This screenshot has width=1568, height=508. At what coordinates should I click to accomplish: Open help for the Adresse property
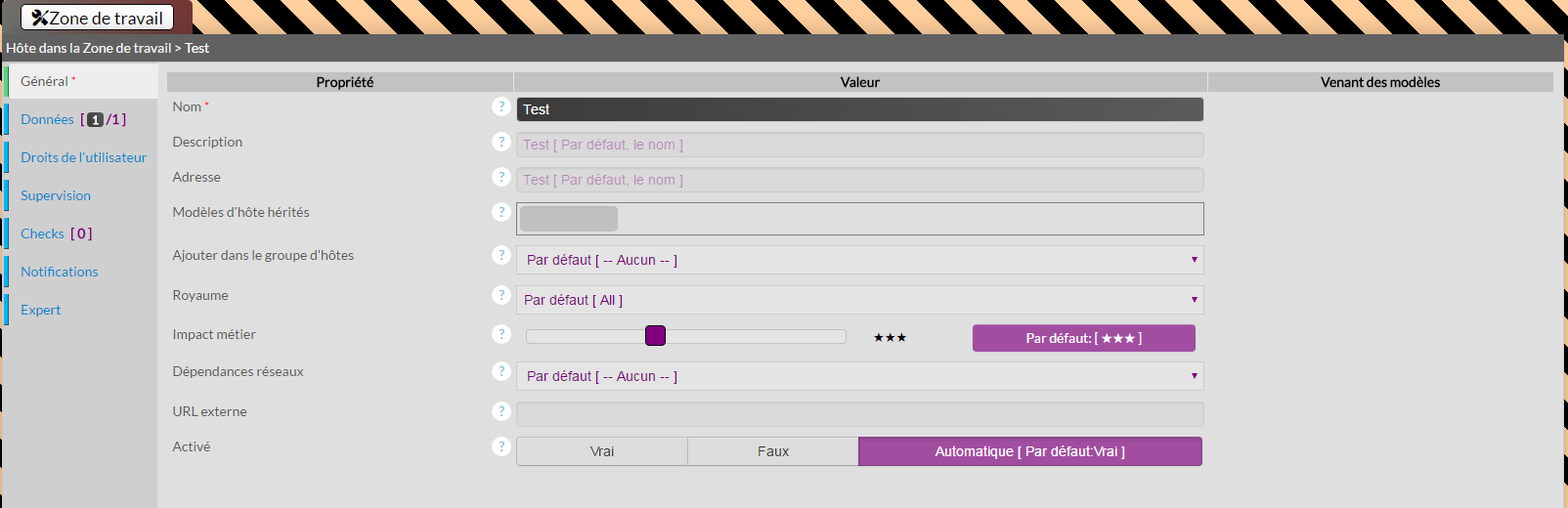[x=501, y=177]
